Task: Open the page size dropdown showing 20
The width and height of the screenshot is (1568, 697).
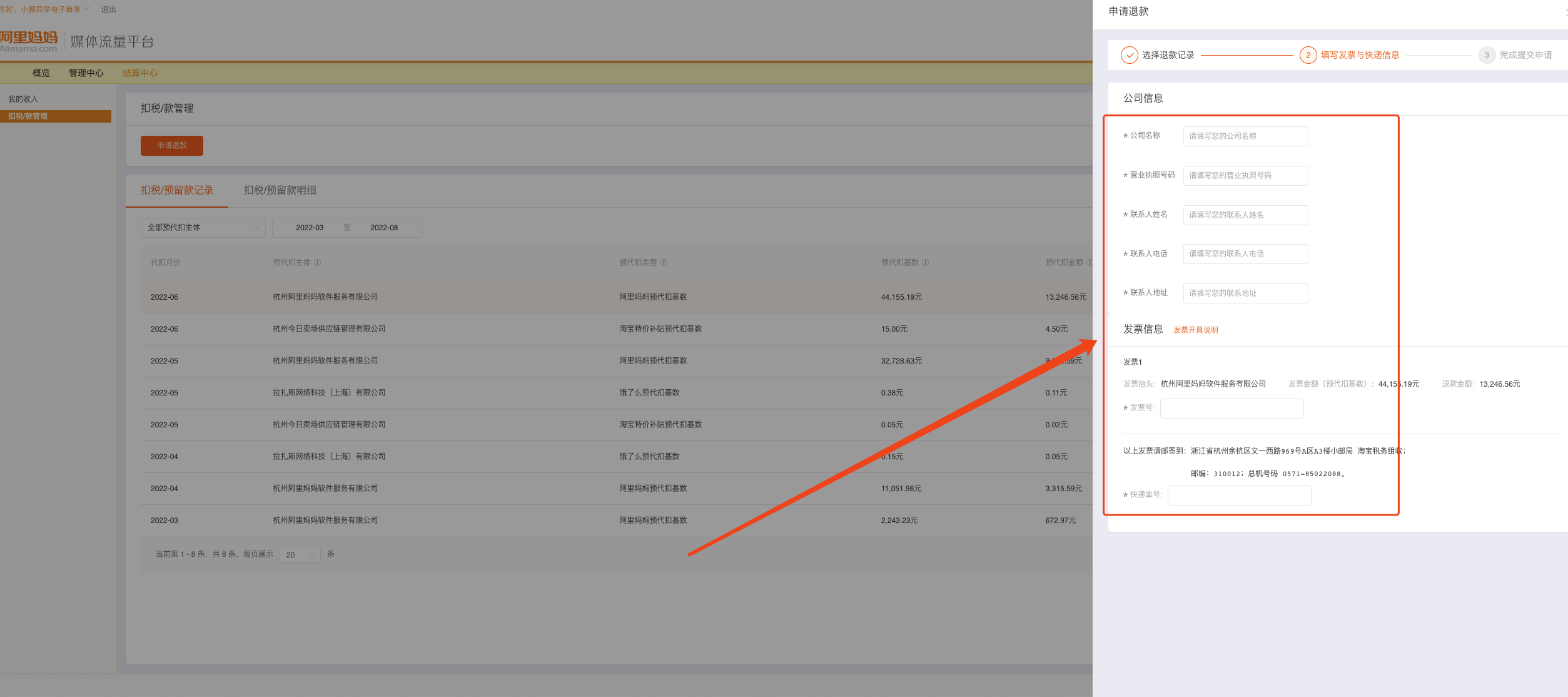Action: [x=300, y=555]
